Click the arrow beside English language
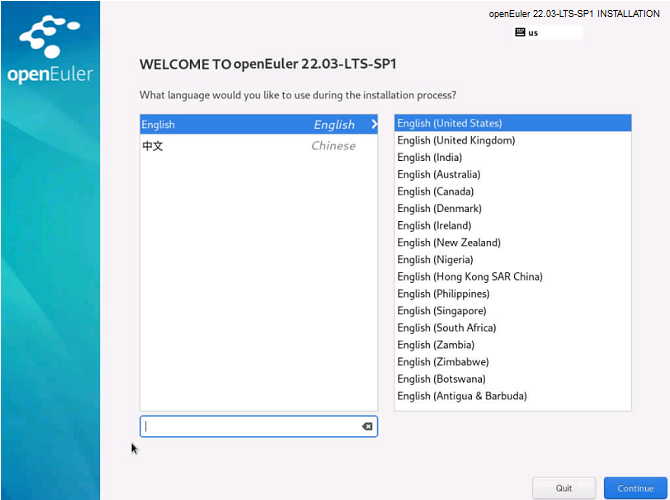Viewport: 670px width, 500px height. click(x=373, y=124)
